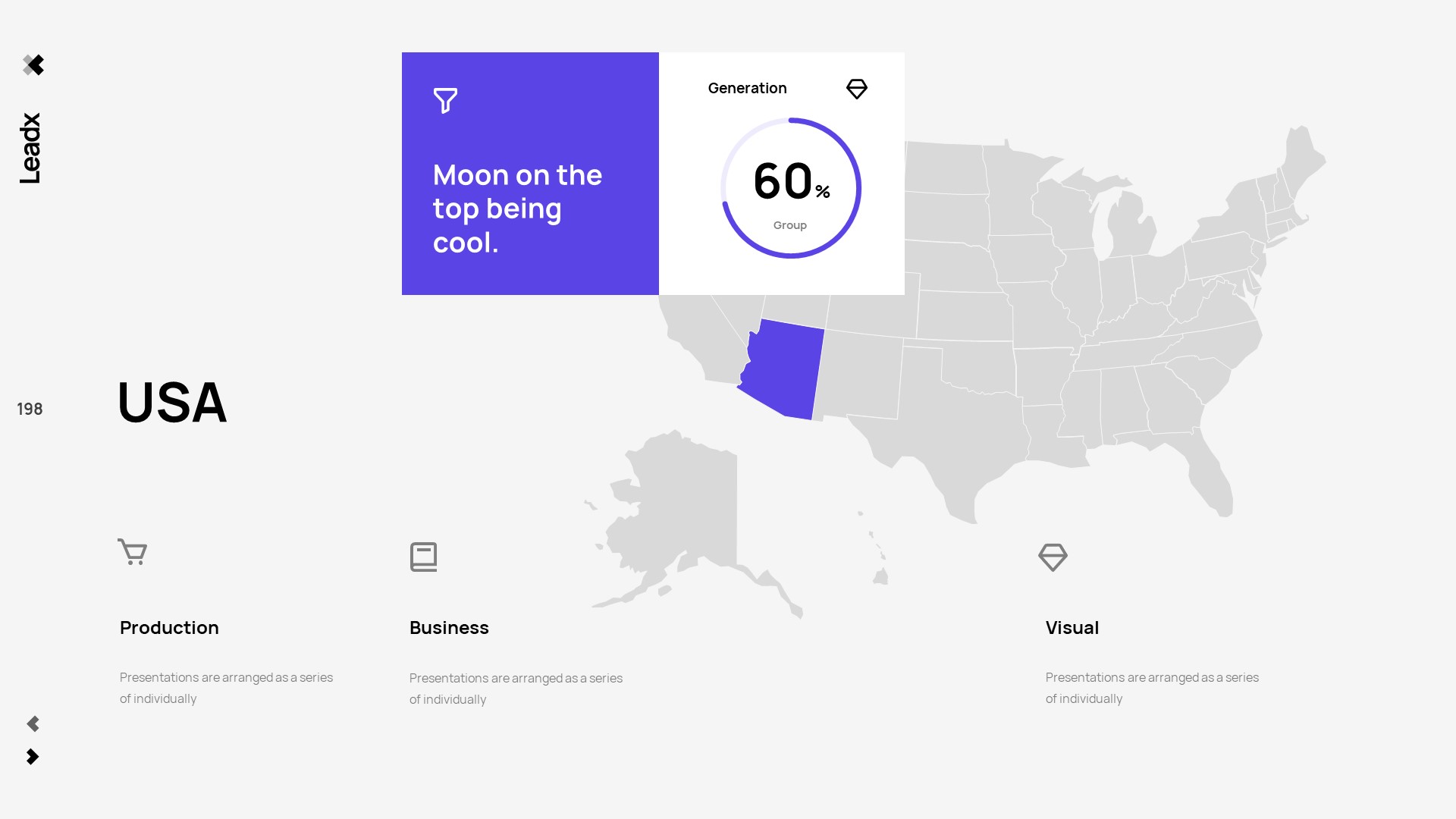
Task: Click the slide number 198
Action: [x=30, y=409]
